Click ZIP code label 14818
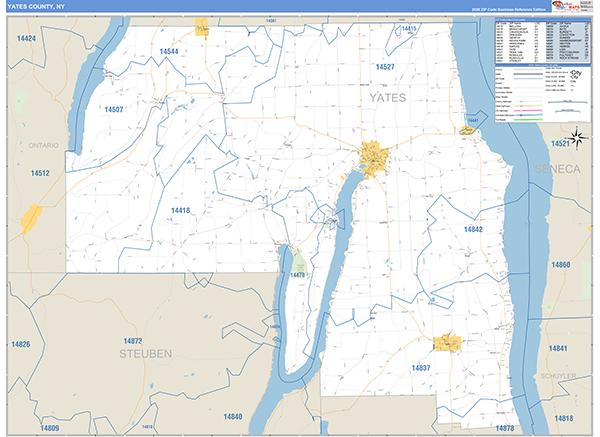Image resolution: width=600 pixels, height=437 pixels. point(564,418)
